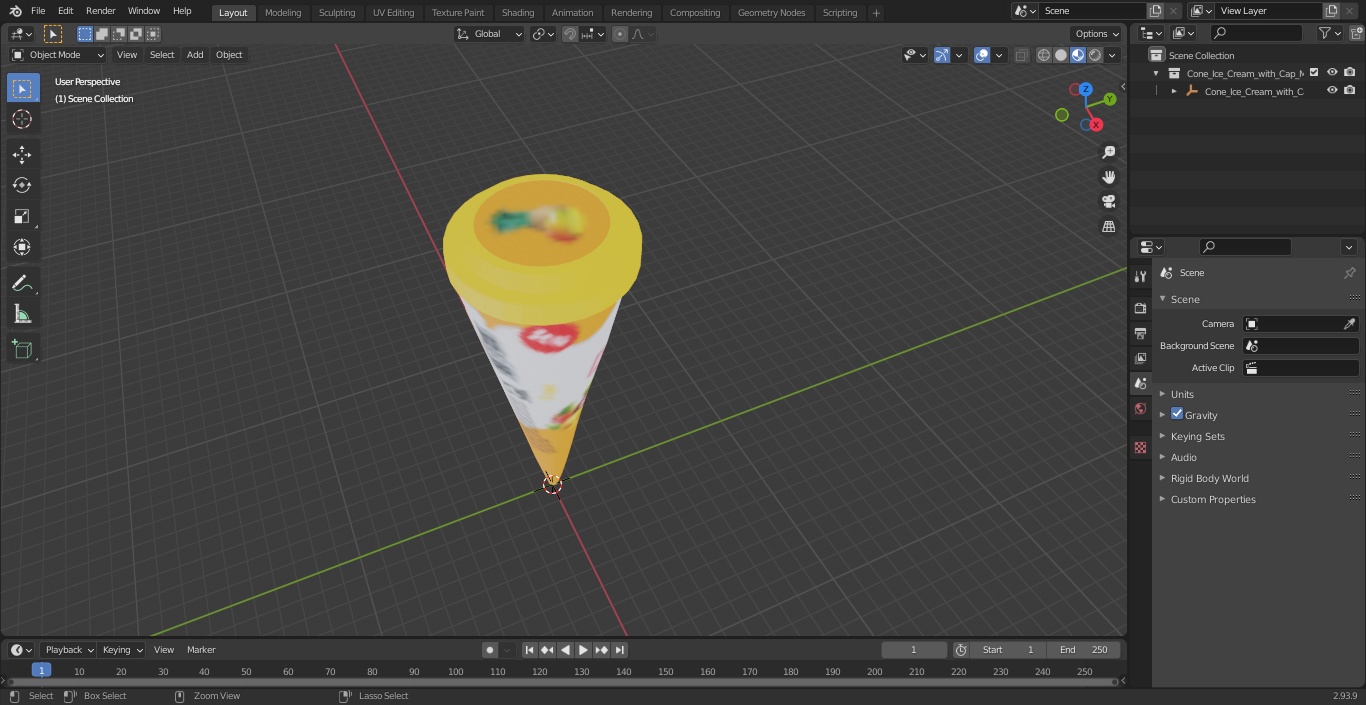Image resolution: width=1366 pixels, height=705 pixels.
Task: Toggle proportional editing button
Action: 620,34
